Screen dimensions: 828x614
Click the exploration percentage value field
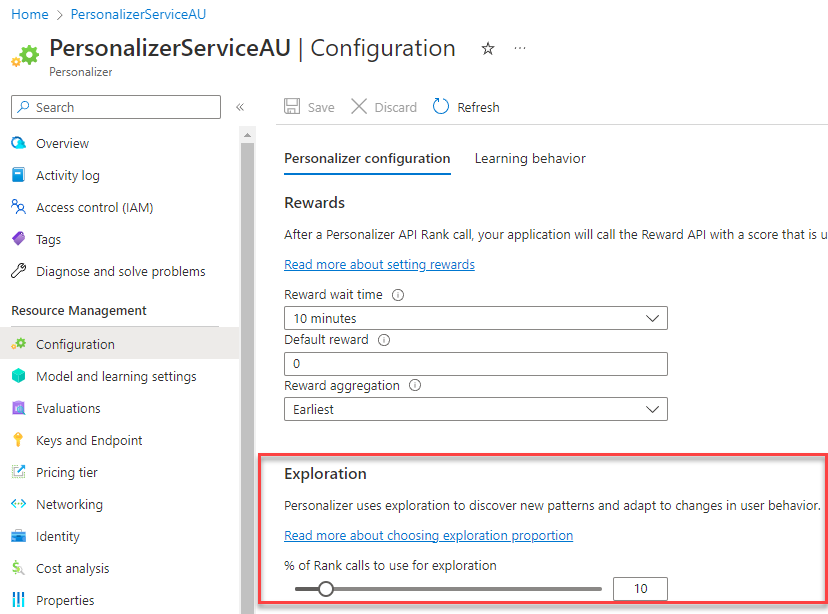tap(640, 589)
